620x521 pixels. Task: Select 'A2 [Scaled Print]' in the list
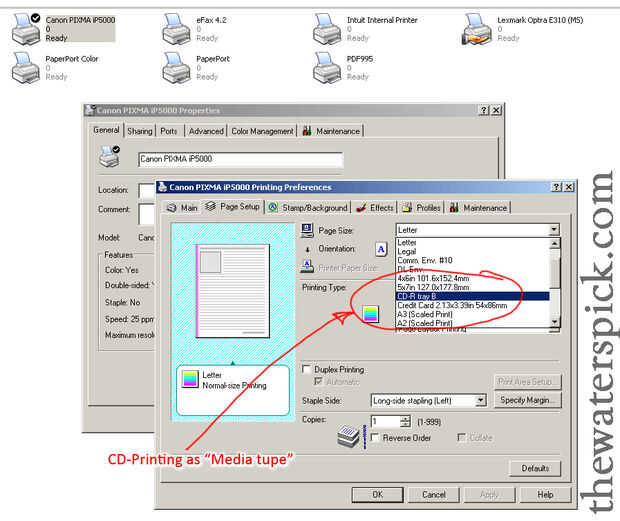coord(473,323)
